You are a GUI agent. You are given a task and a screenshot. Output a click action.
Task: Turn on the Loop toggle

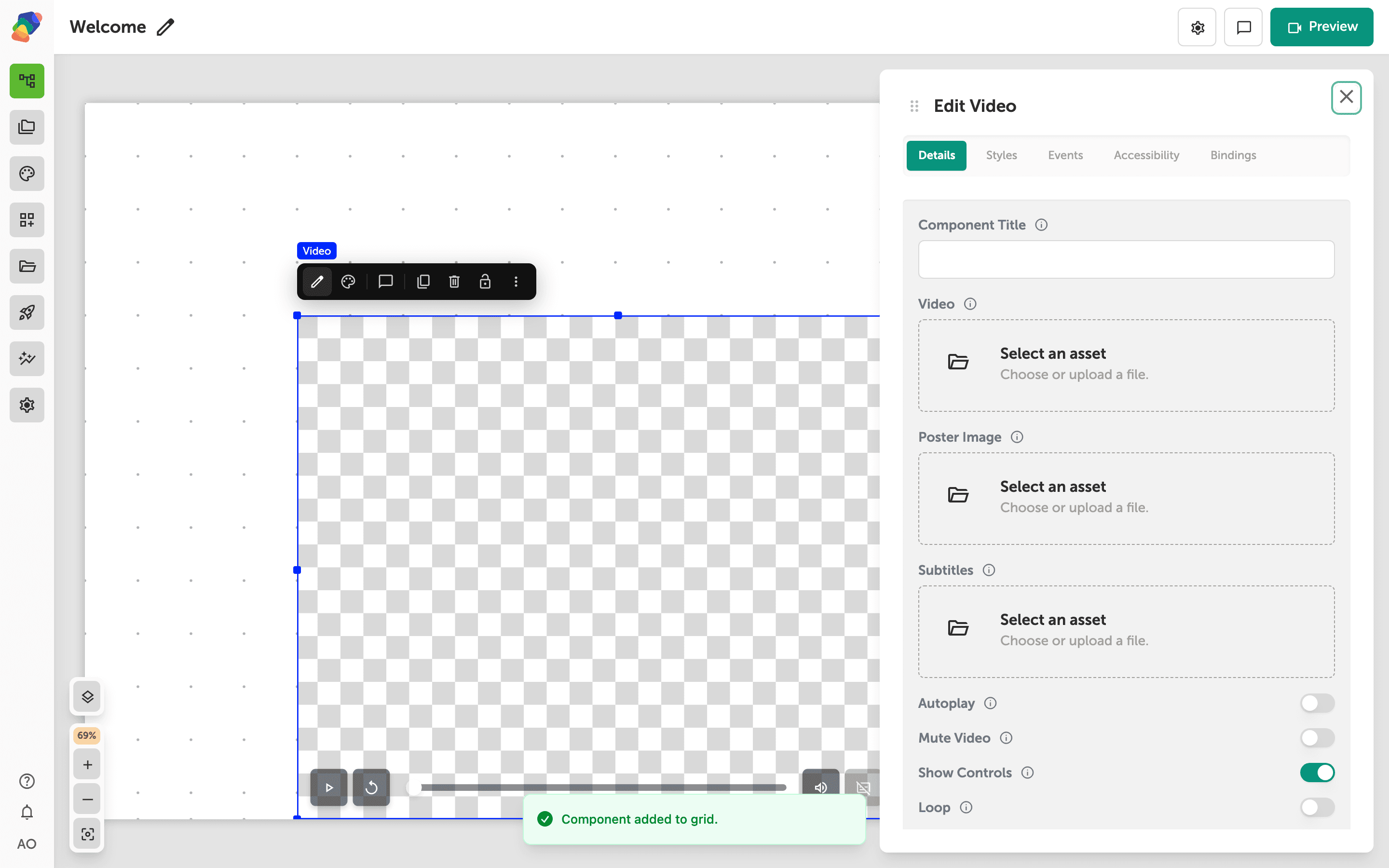click(x=1317, y=807)
